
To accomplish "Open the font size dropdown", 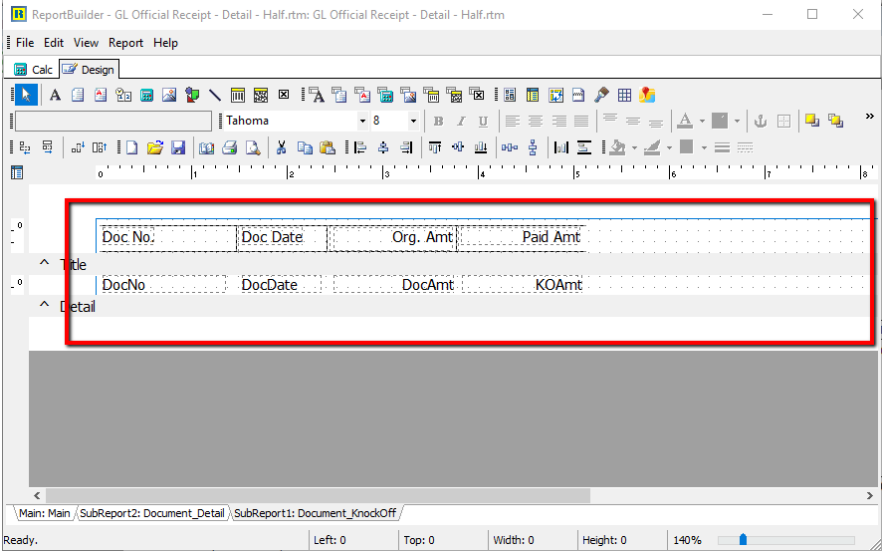I will [413, 121].
